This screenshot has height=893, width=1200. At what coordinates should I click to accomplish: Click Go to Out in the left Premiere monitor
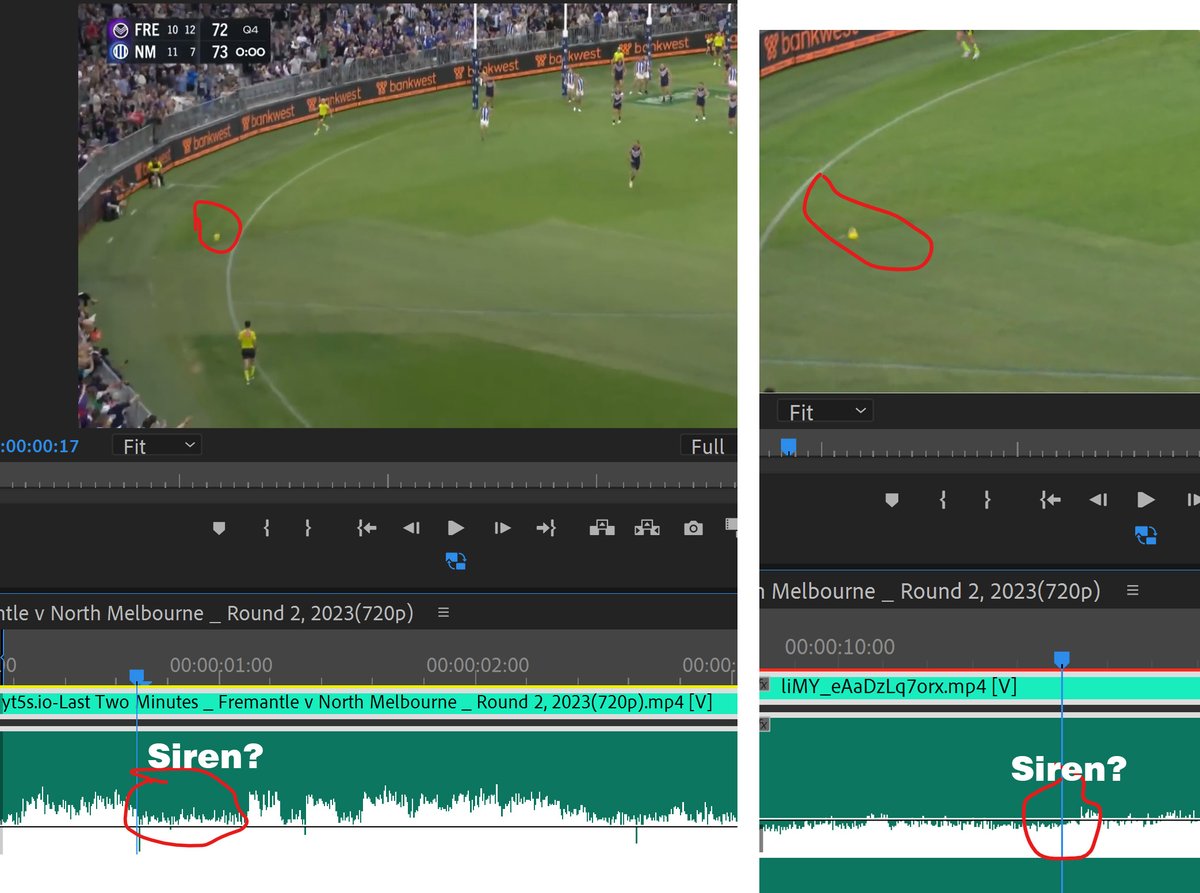(x=546, y=528)
